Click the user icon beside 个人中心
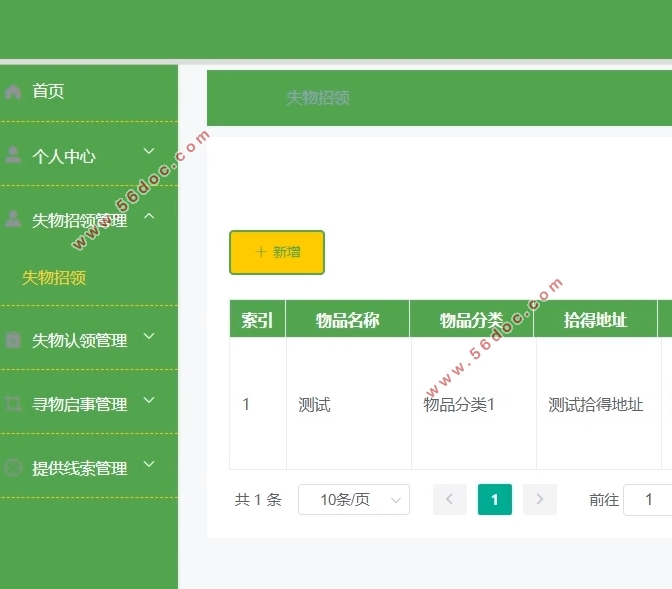The width and height of the screenshot is (672, 589). tap(13, 155)
